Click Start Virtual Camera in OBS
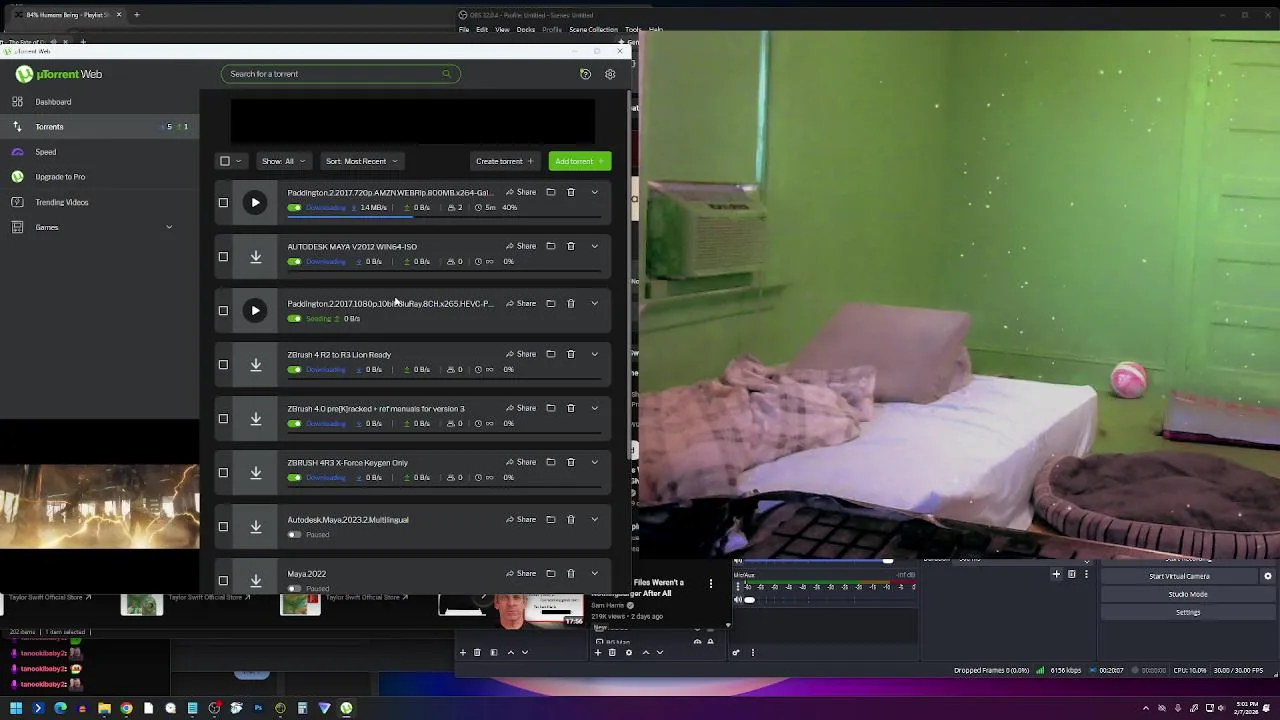This screenshot has height=720, width=1280. coord(1180,576)
